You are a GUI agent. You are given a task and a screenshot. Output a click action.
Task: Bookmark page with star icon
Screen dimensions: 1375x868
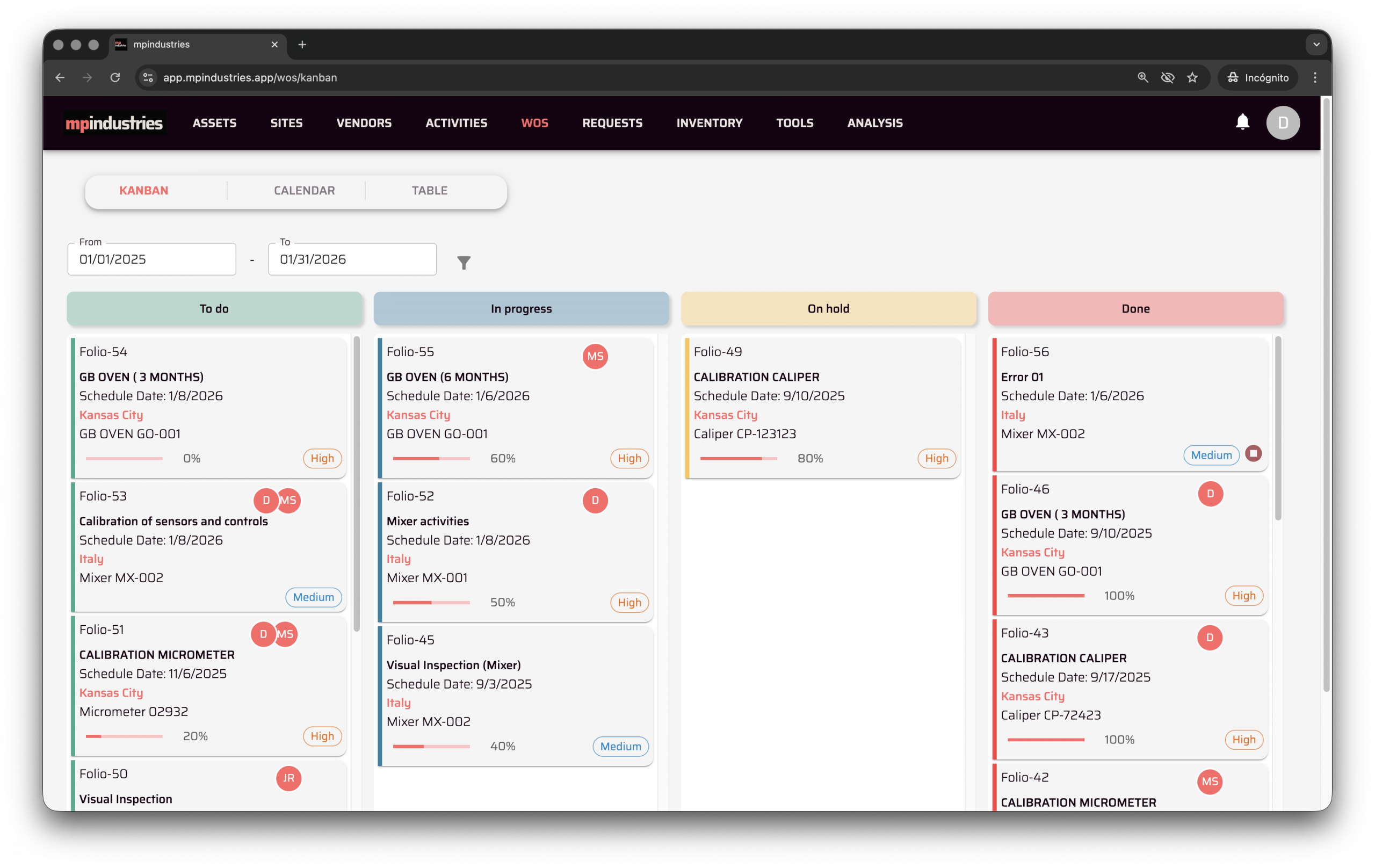click(1192, 78)
